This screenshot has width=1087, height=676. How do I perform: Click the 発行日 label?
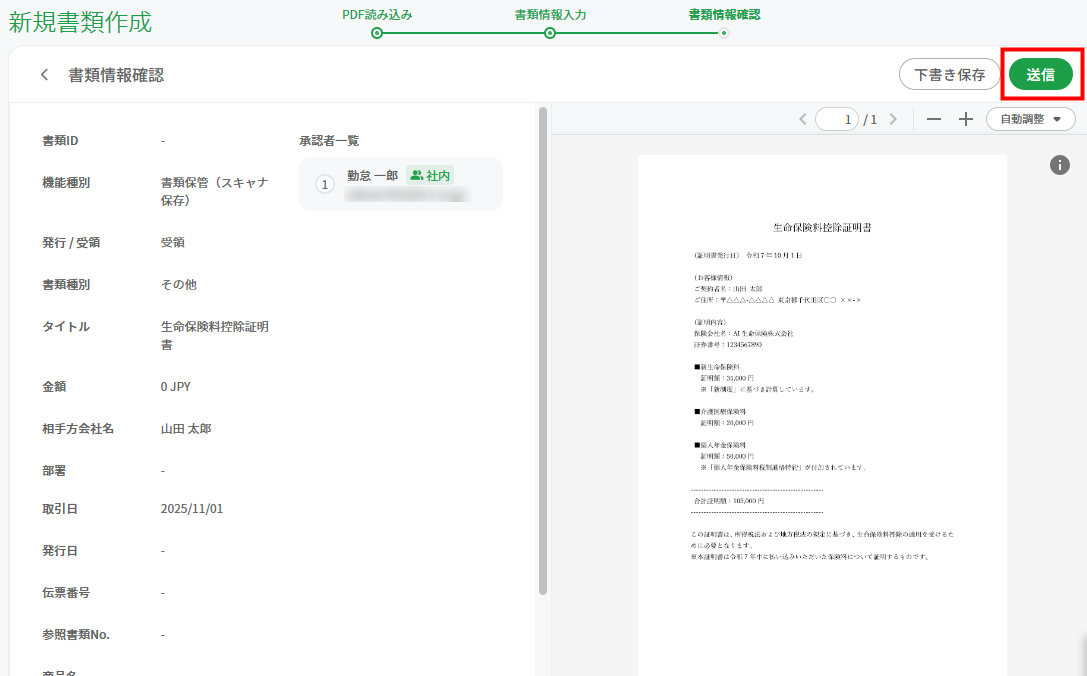60,551
